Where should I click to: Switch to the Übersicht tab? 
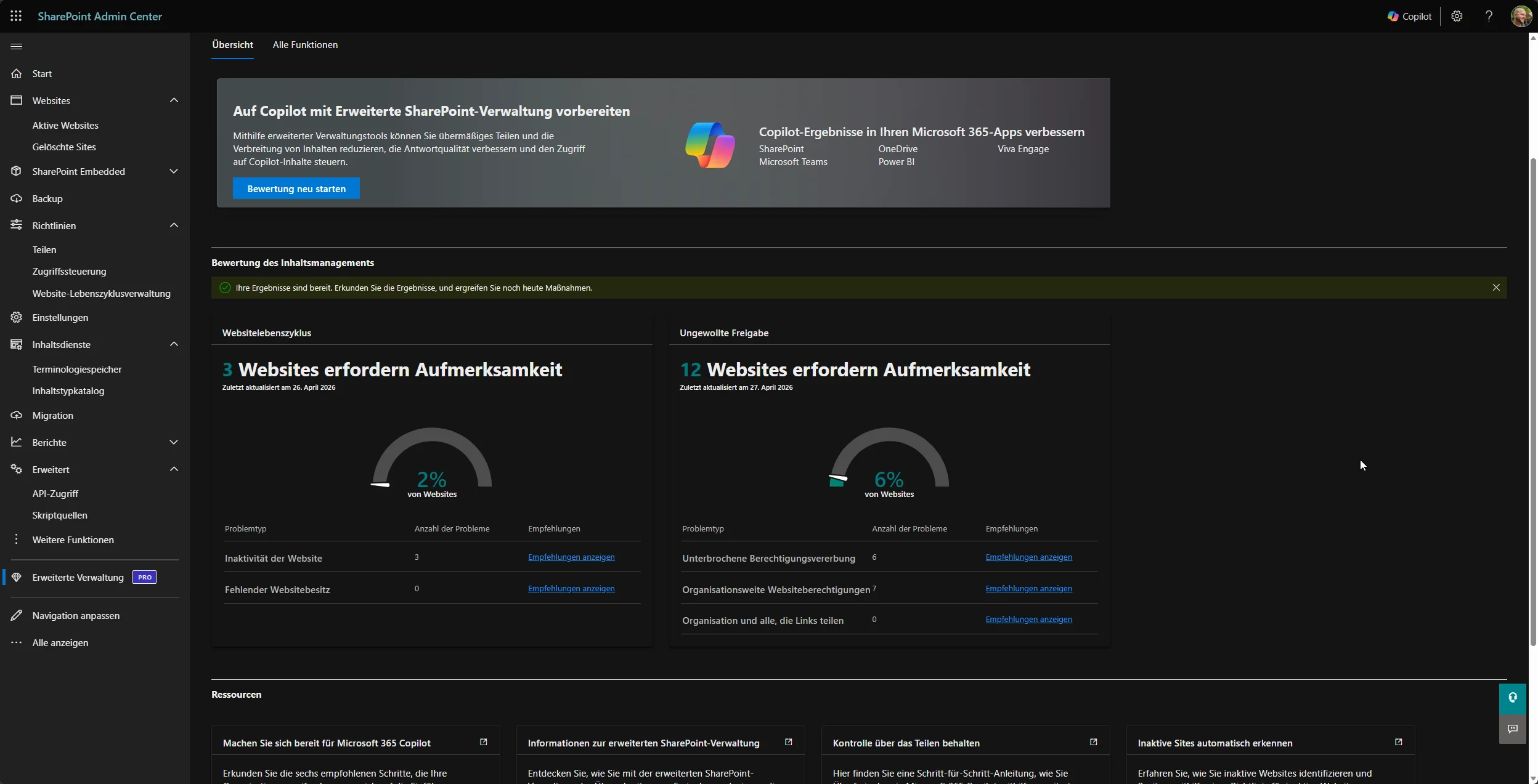point(232,45)
